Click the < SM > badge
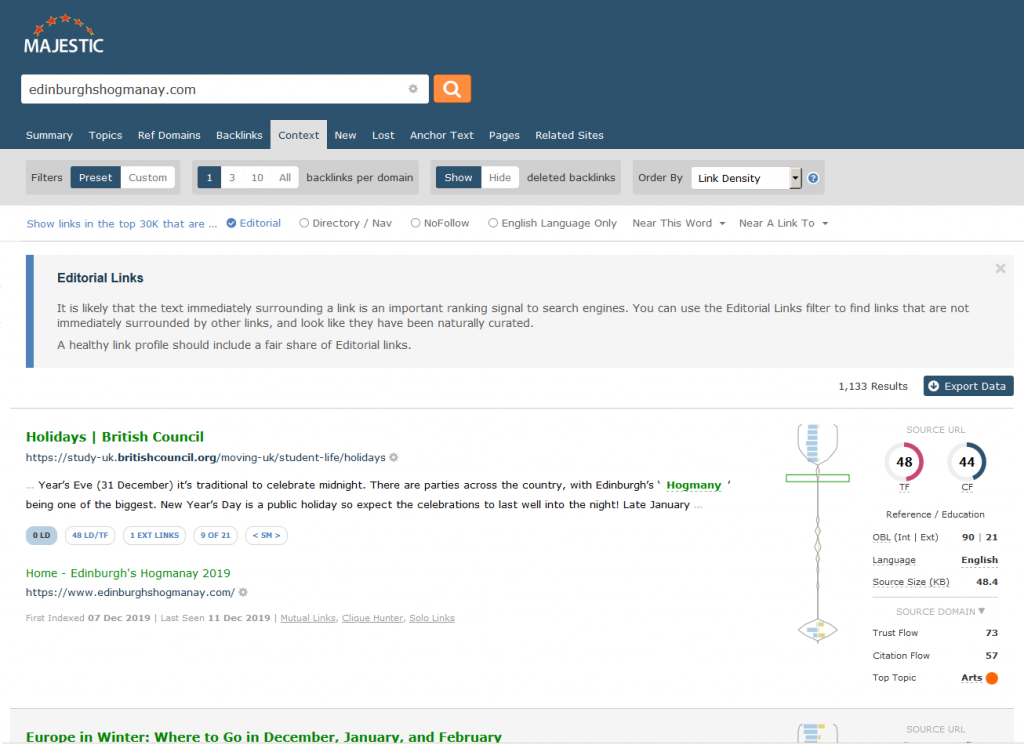 266,535
